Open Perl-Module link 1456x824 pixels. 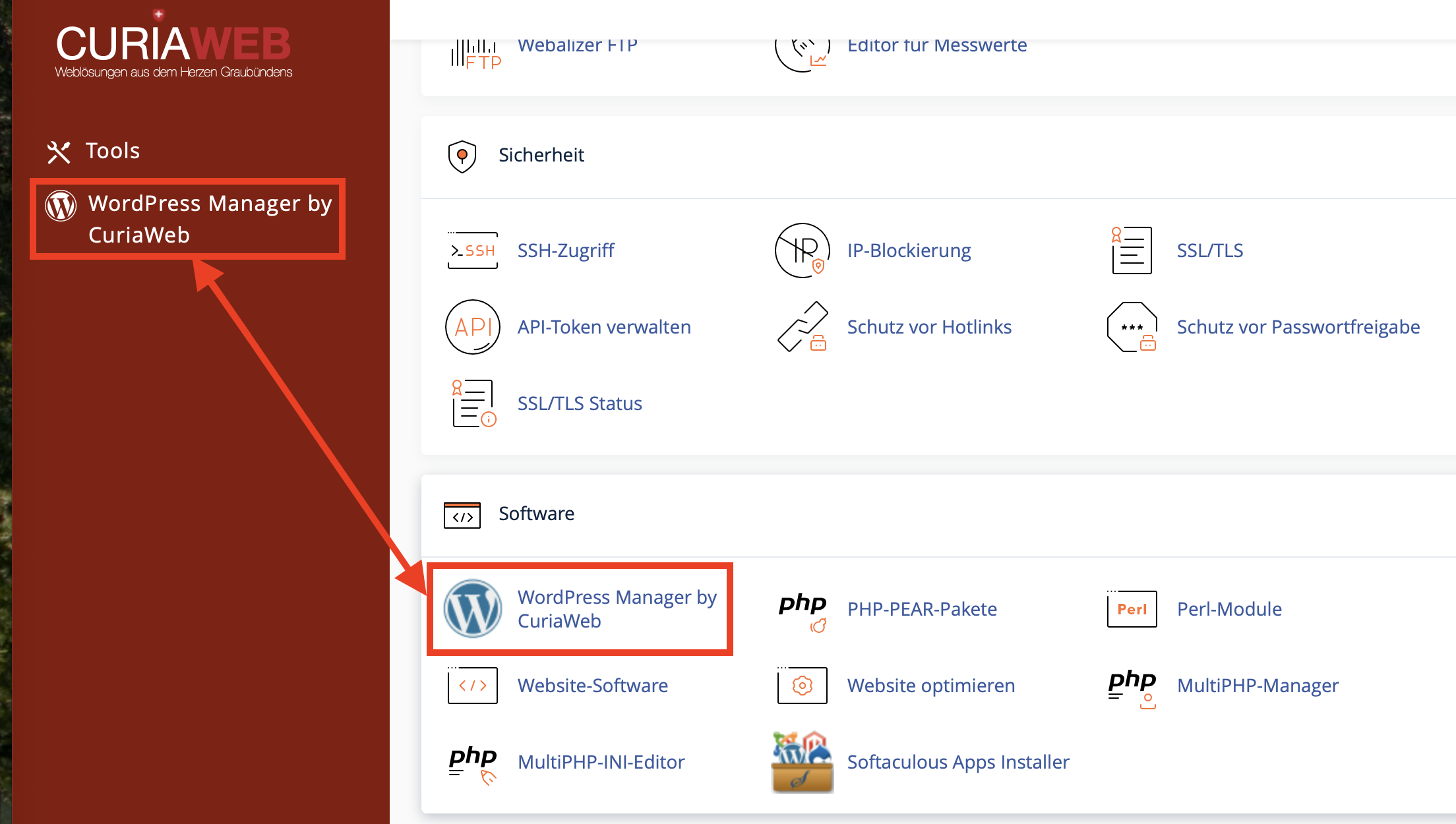pyautogui.click(x=1229, y=609)
